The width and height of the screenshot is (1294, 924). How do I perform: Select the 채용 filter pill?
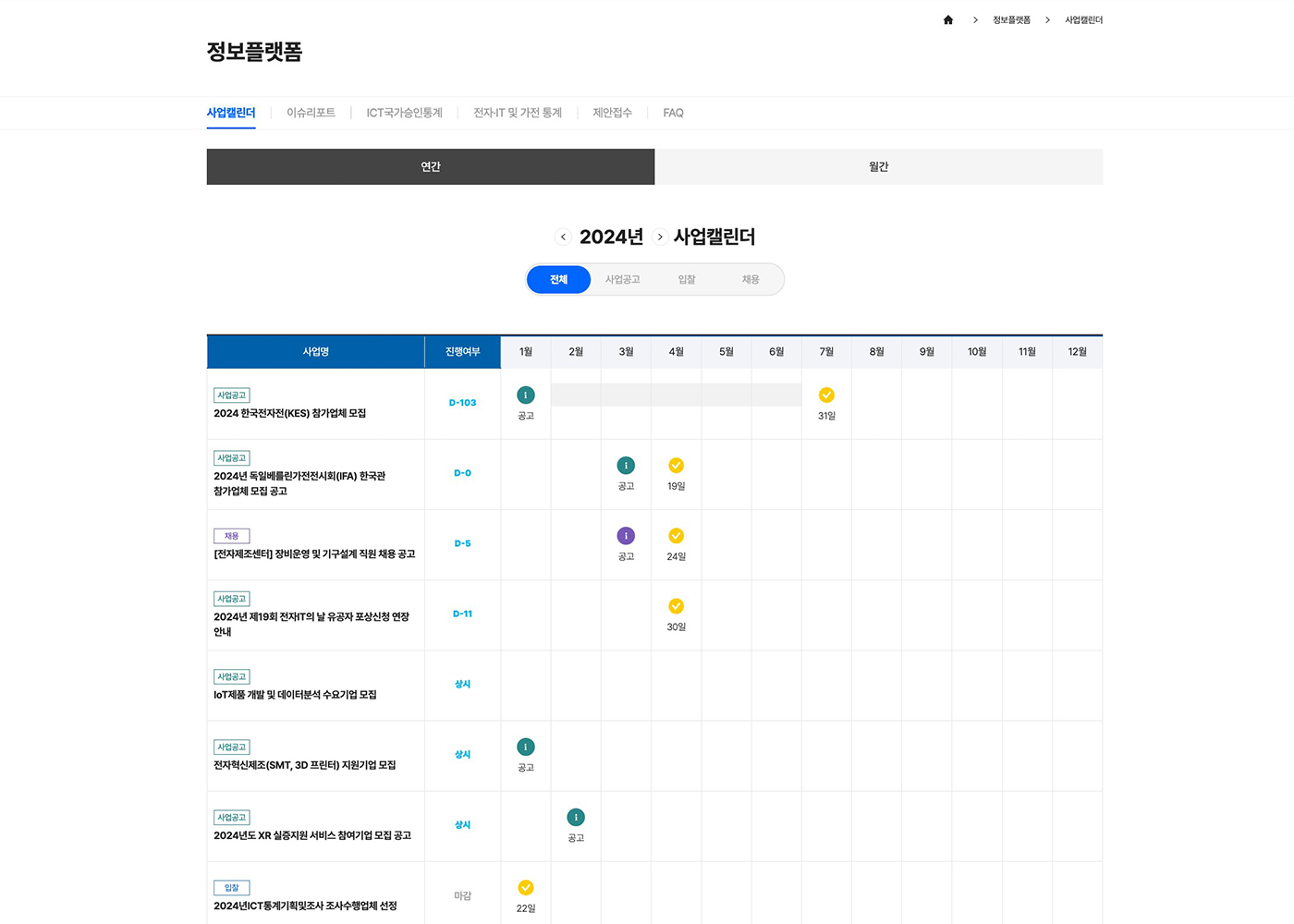(751, 279)
